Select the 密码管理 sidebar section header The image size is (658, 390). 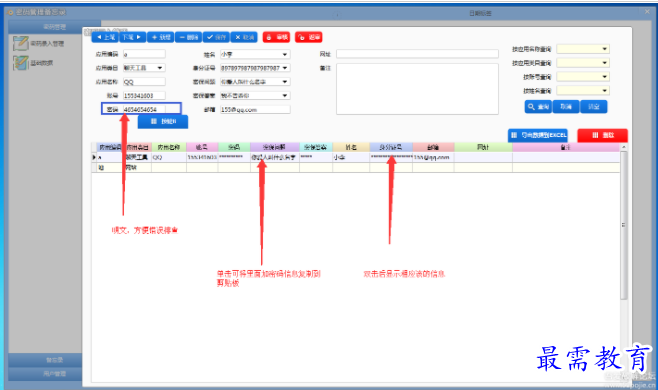[54, 27]
